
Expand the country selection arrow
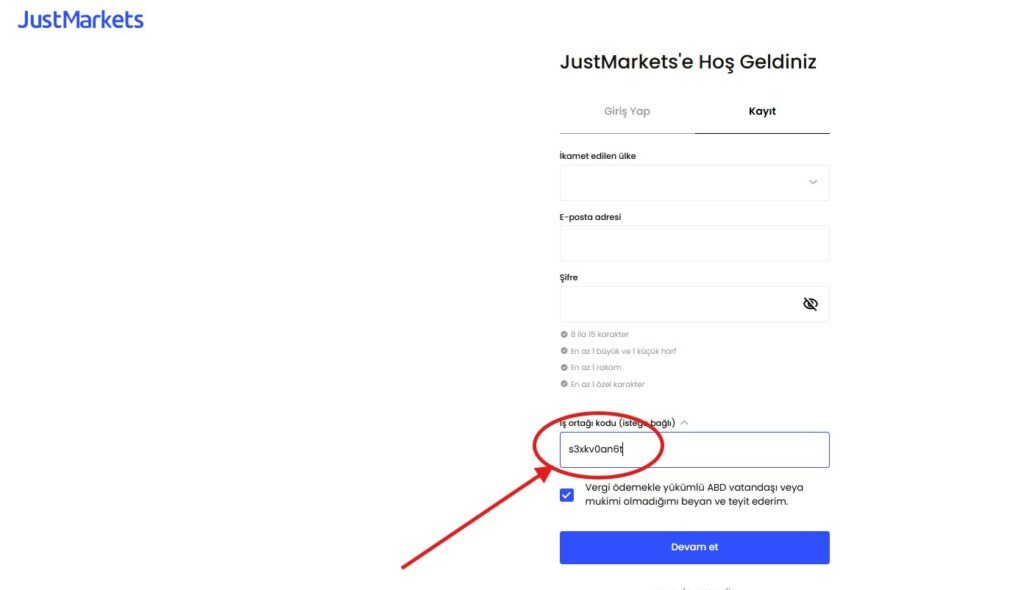pyautogui.click(x=812, y=182)
